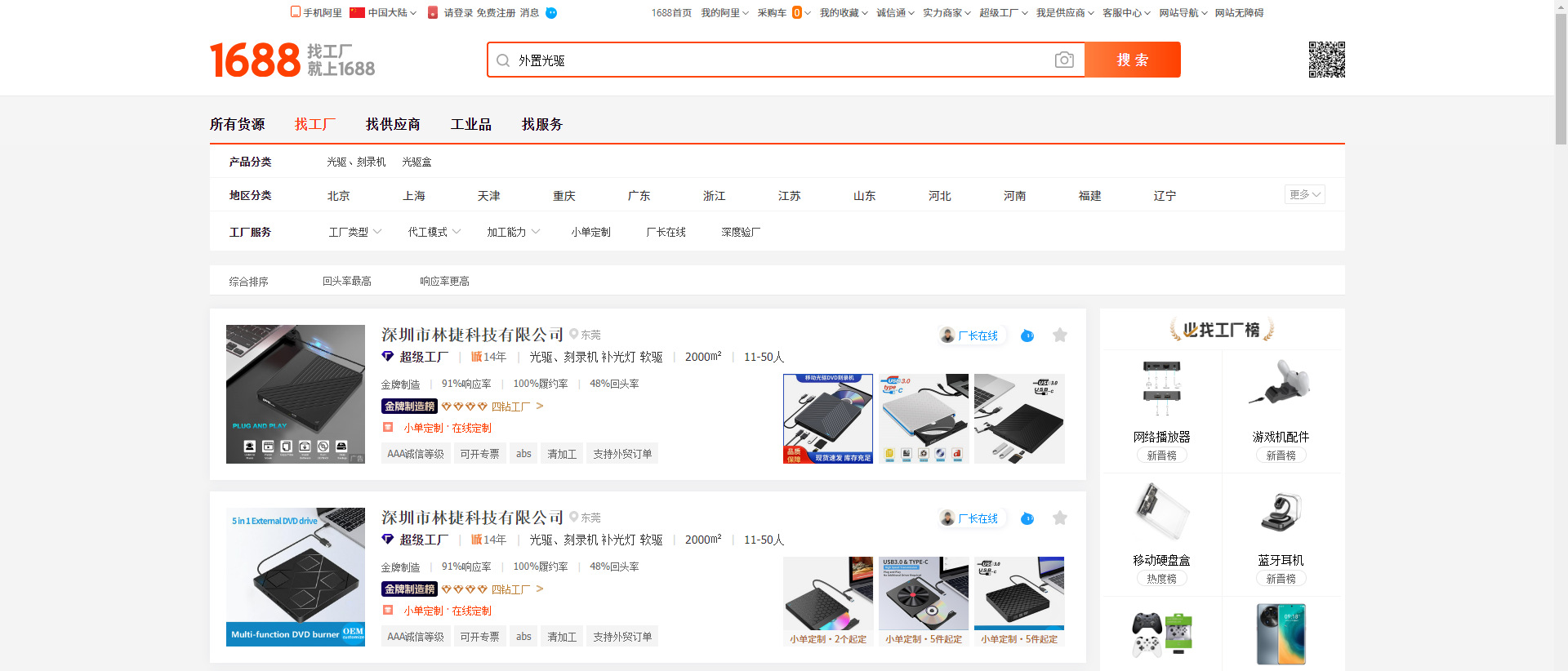Screen dimensions: 1568x671
Task: Click 热度榜 tag under 移动硬盘盒
Action: click(x=1162, y=579)
